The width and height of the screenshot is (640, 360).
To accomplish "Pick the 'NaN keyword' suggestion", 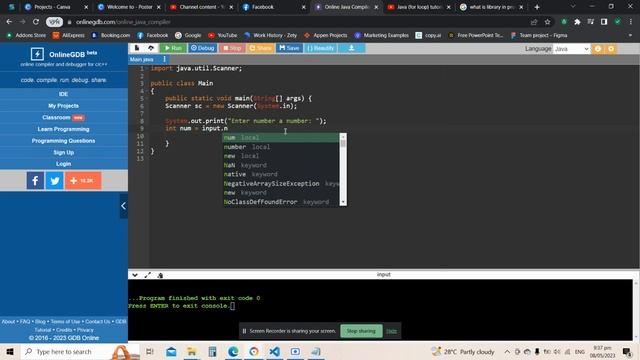I will tap(281, 165).
